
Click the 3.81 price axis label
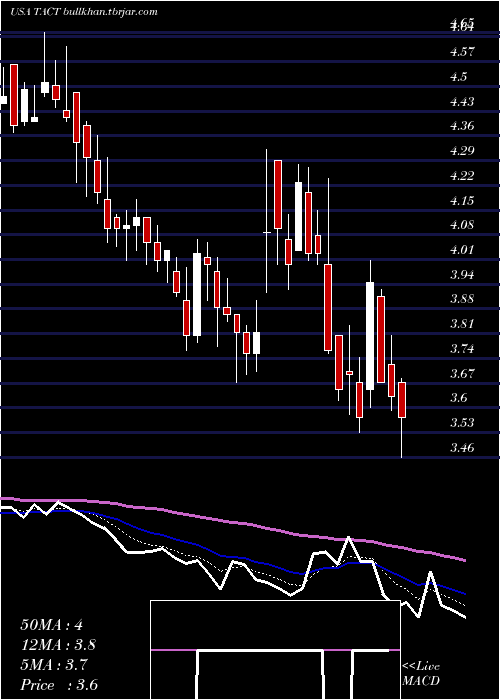tap(462, 324)
